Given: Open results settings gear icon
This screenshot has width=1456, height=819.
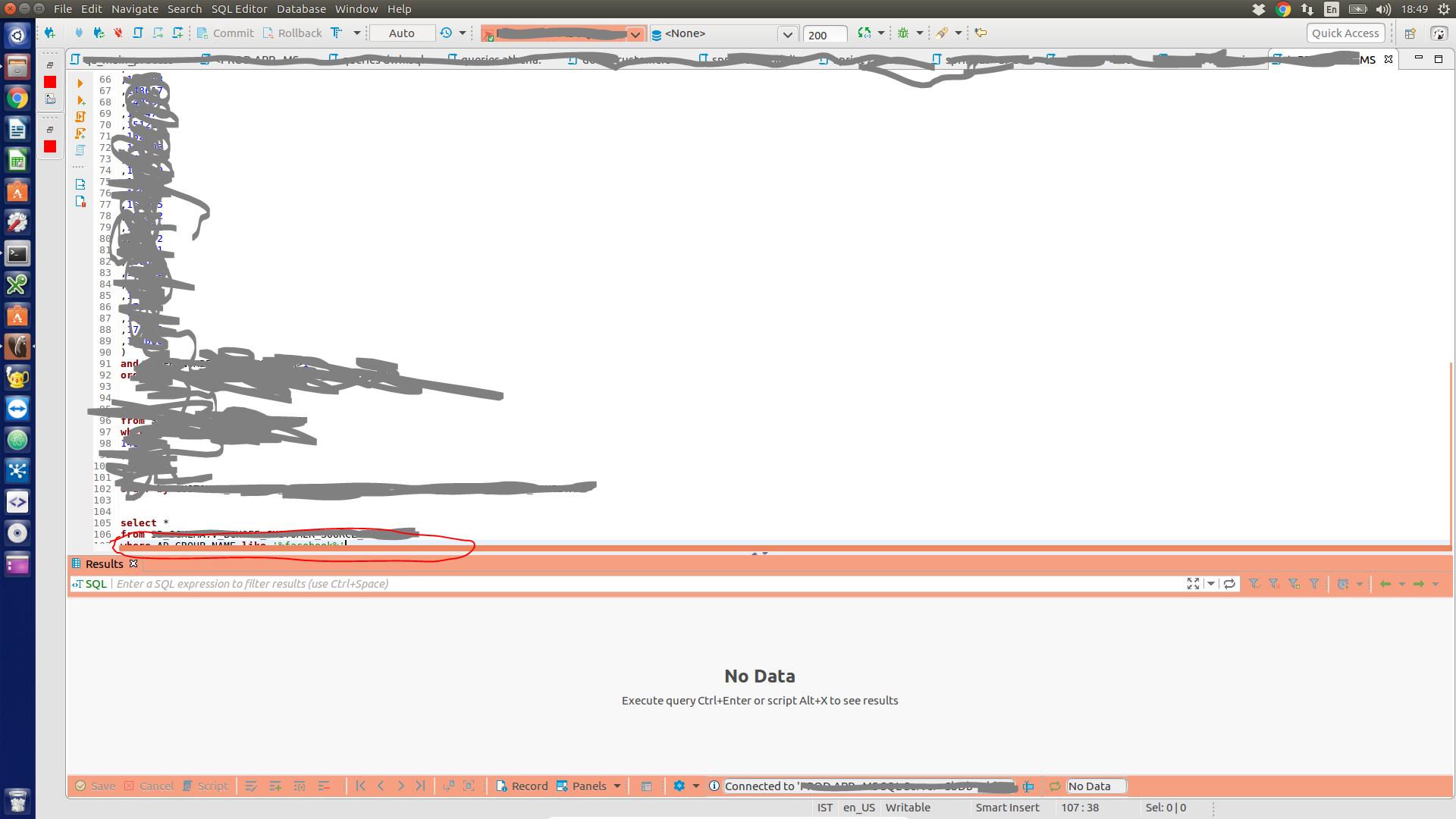Looking at the screenshot, I should pos(679,786).
